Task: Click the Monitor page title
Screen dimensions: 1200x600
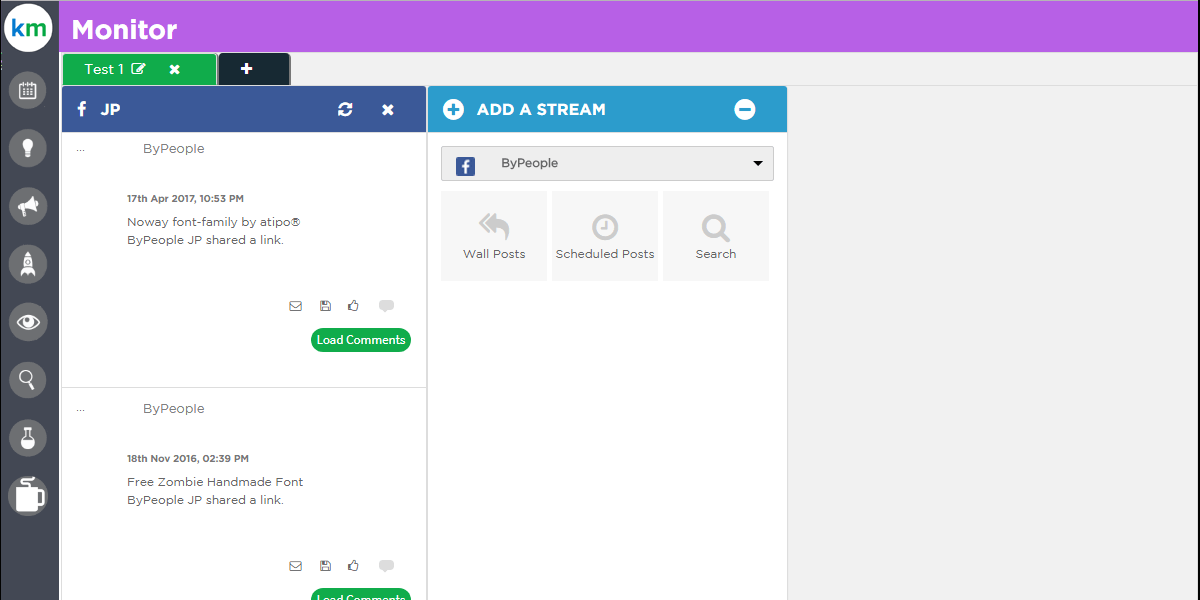Action: pyautogui.click(x=124, y=30)
